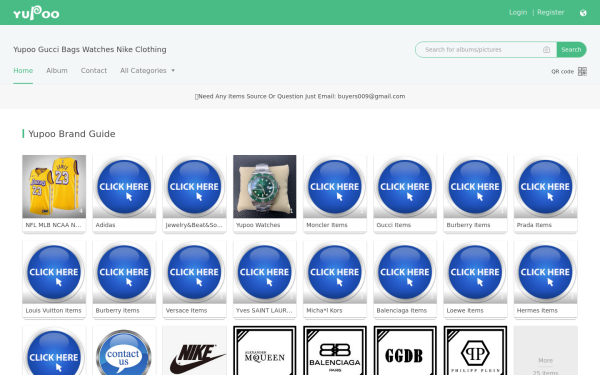Click the store title Yupoo Gucci Bags Watches
The image size is (600, 375).
click(x=90, y=49)
